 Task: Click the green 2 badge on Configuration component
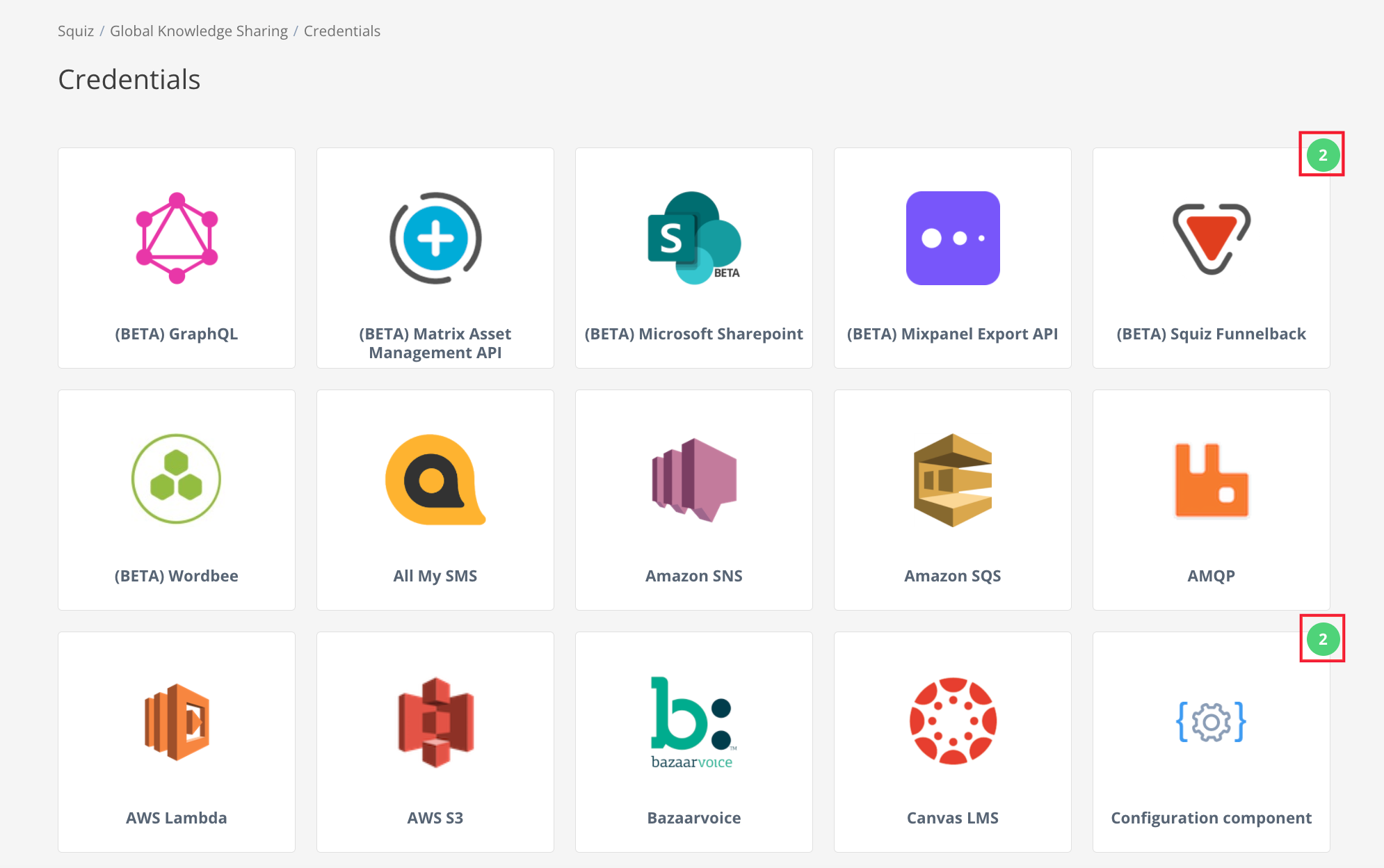pyautogui.click(x=1323, y=639)
